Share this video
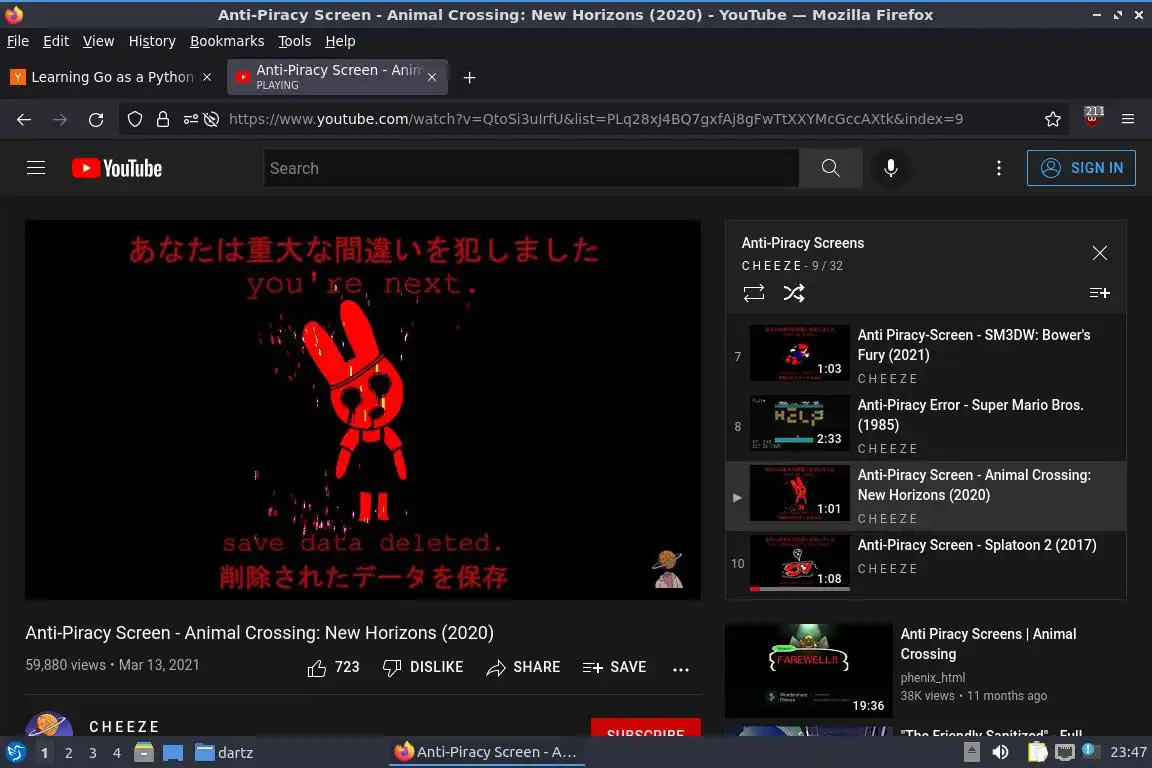 click(523, 667)
